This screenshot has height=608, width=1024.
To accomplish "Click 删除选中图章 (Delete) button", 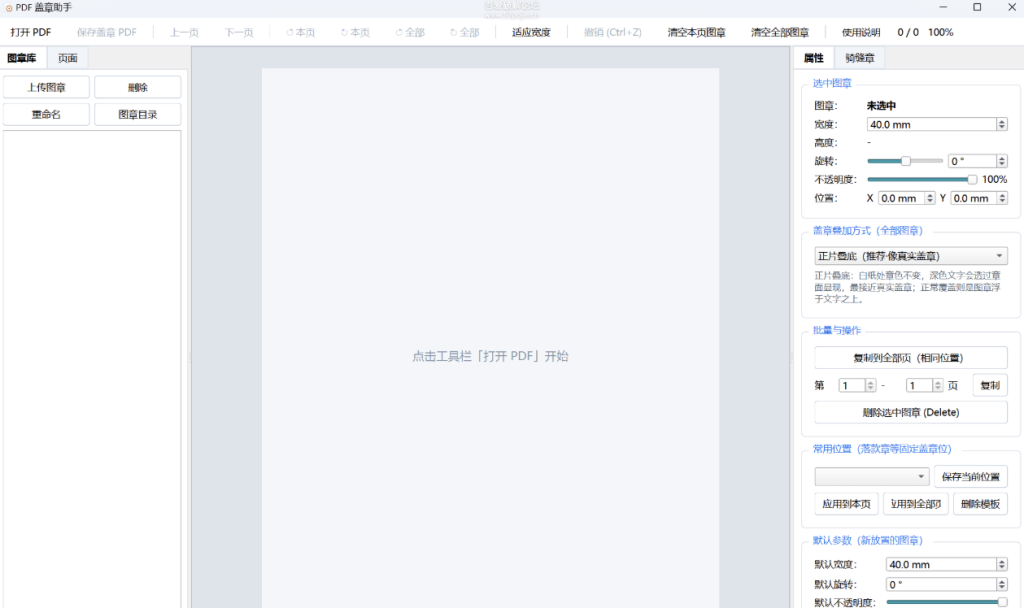I will [x=910, y=413].
